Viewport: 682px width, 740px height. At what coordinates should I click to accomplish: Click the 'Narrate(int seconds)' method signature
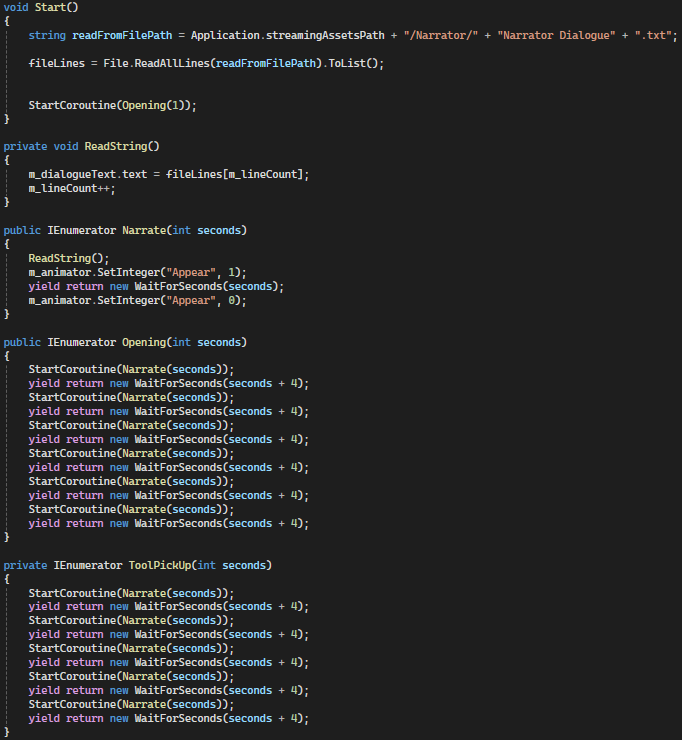tap(184, 230)
